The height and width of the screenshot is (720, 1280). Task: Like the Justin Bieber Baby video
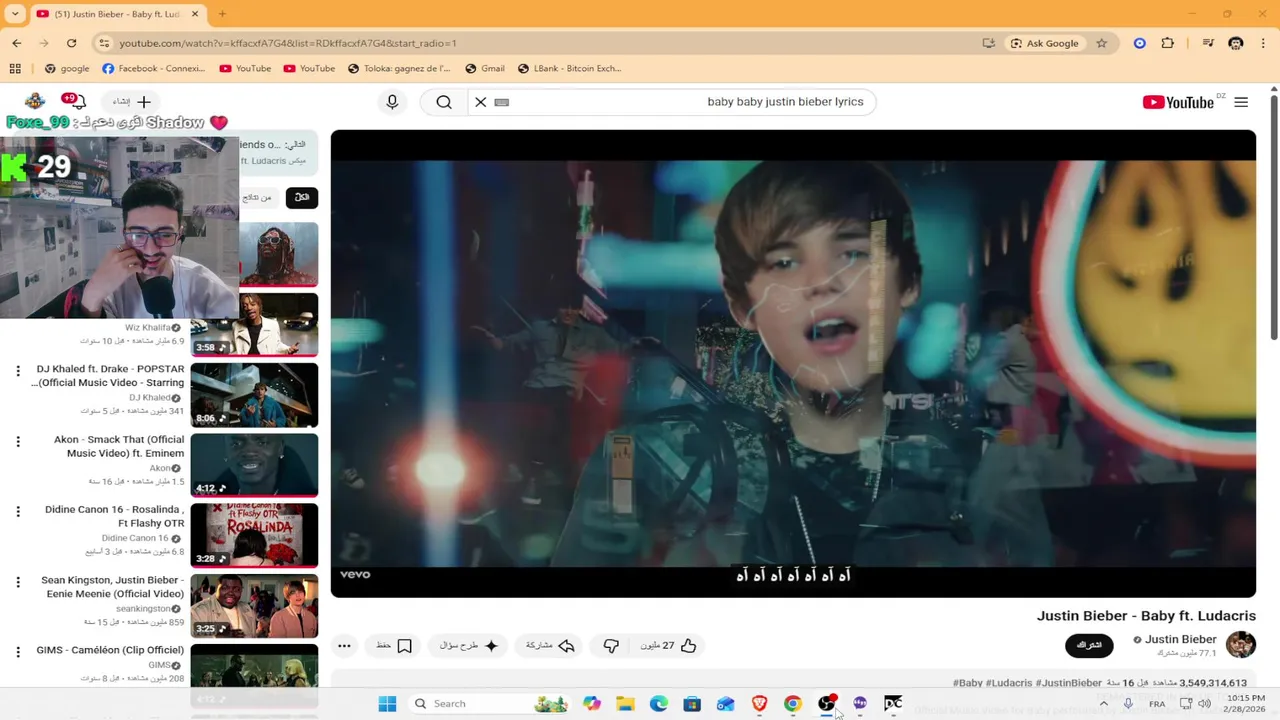click(668, 646)
